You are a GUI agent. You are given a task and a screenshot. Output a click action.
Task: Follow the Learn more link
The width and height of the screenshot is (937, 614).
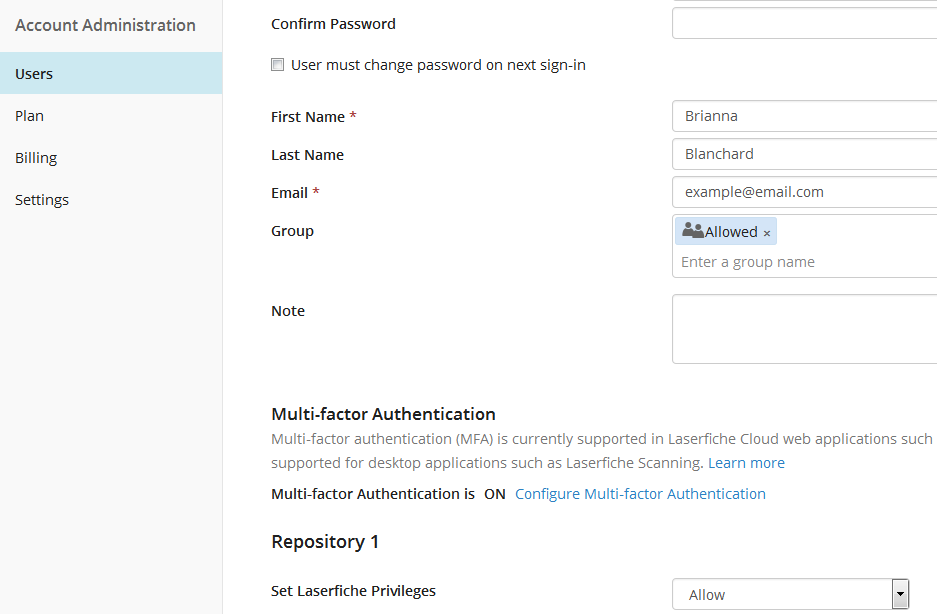[x=746, y=463]
